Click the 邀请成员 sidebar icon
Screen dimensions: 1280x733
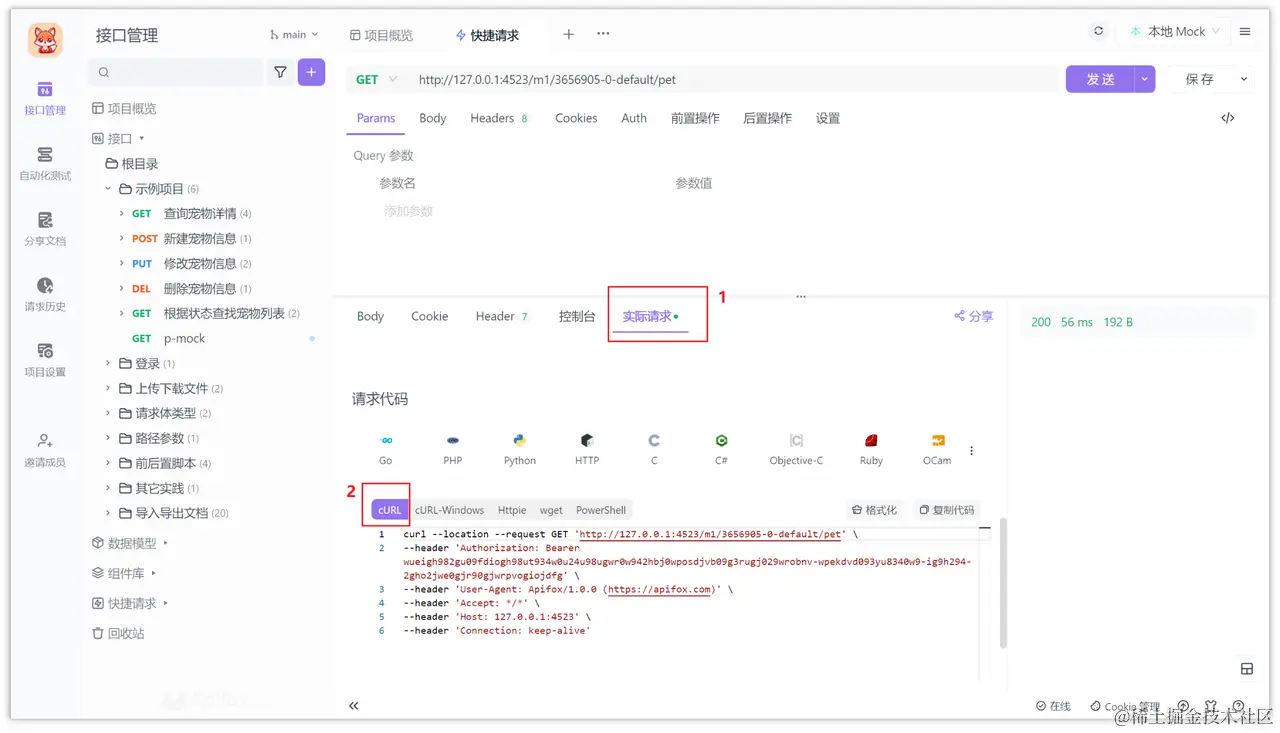pos(45,450)
